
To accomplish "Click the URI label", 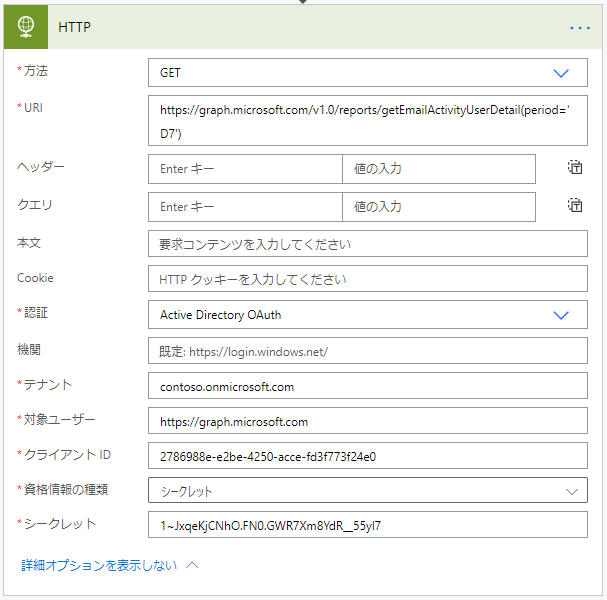I will (x=33, y=108).
